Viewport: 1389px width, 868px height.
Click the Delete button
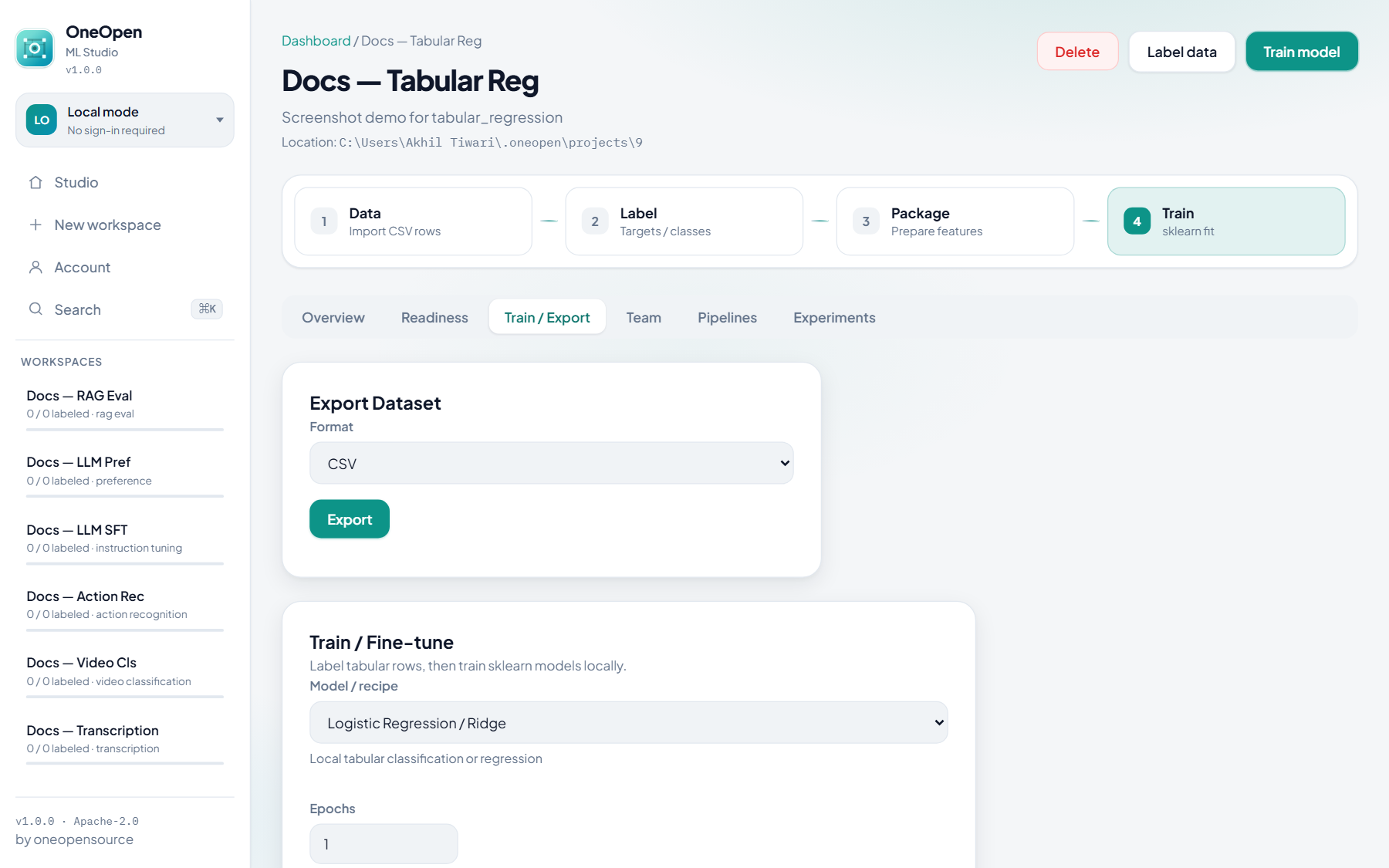click(x=1077, y=52)
